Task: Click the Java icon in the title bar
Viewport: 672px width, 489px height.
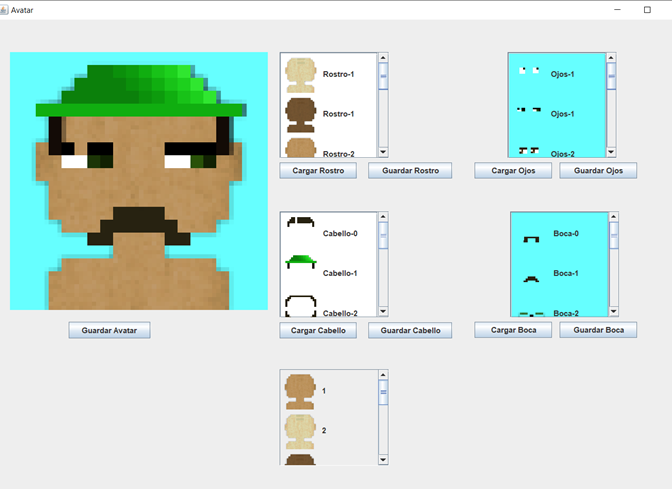Action: pyautogui.click(x=4, y=10)
